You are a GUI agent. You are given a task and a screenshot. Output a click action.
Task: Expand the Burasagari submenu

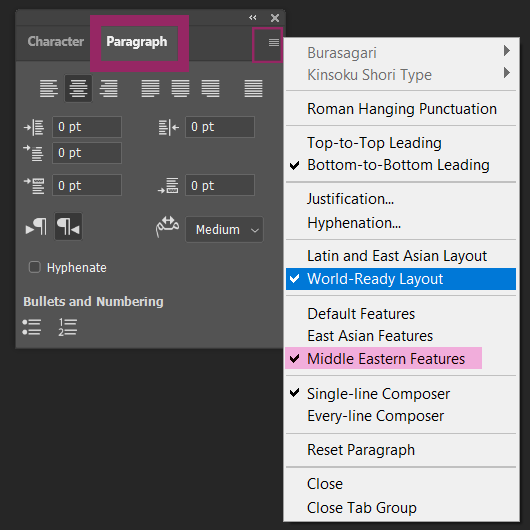click(401, 53)
